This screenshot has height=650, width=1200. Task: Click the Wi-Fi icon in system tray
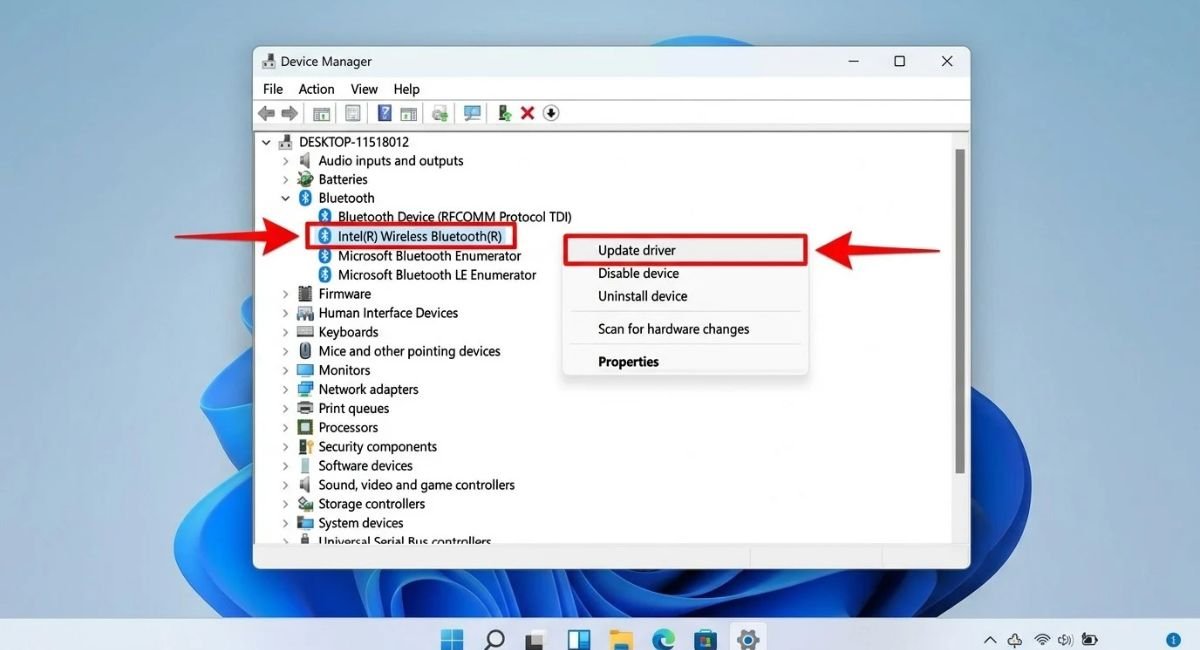[1042, 639]
